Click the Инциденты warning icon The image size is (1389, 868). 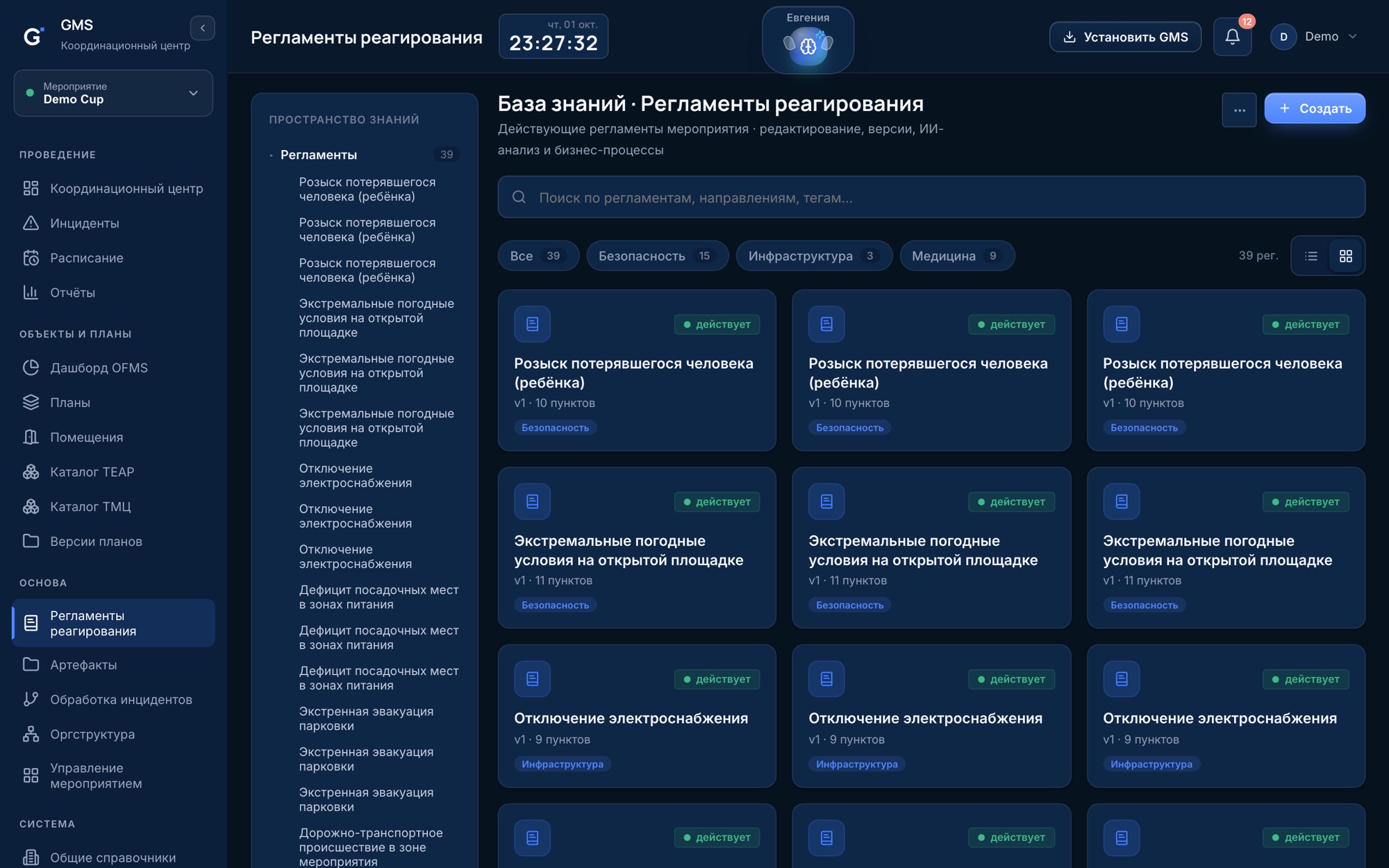click(31, 223)
